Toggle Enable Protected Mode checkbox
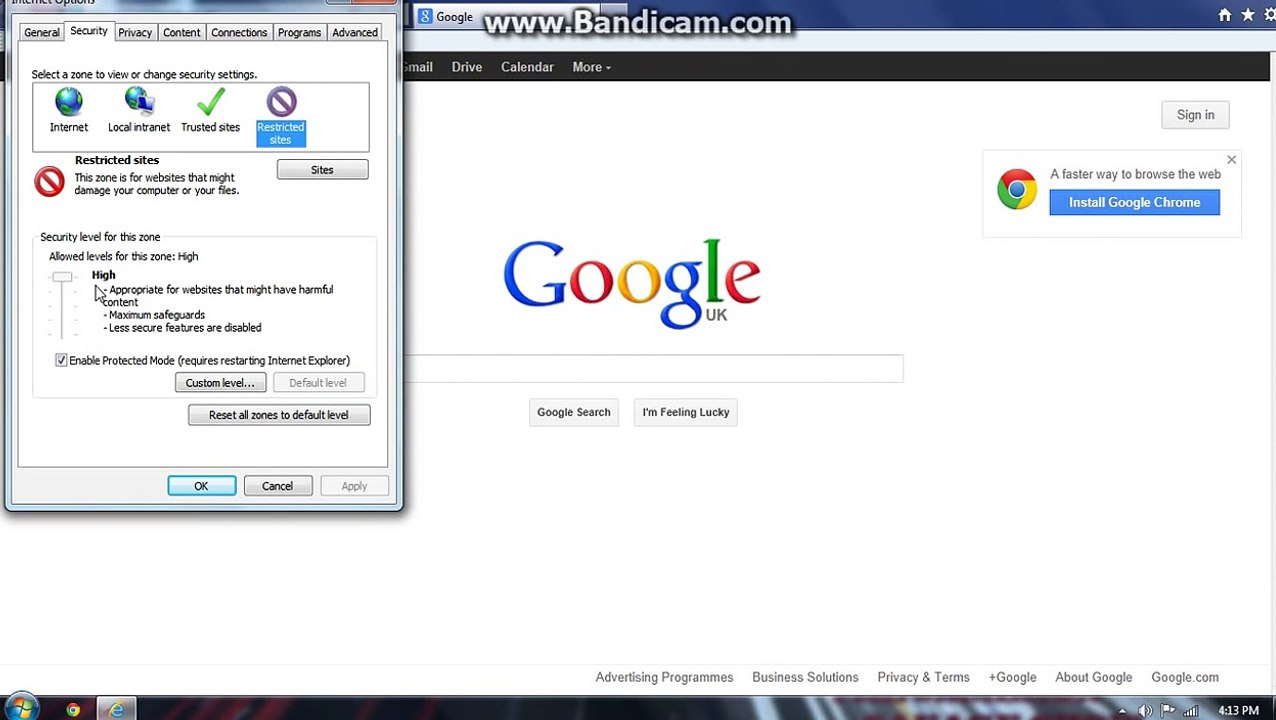The height and width of the screenshot is (720, 1276). click(61, 360)
